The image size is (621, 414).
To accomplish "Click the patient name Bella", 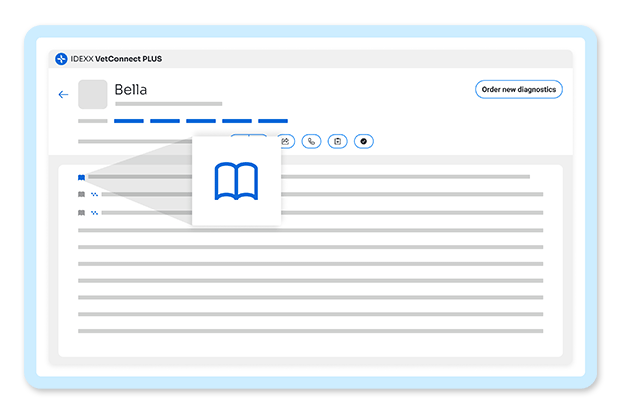I will coord(131,90).
